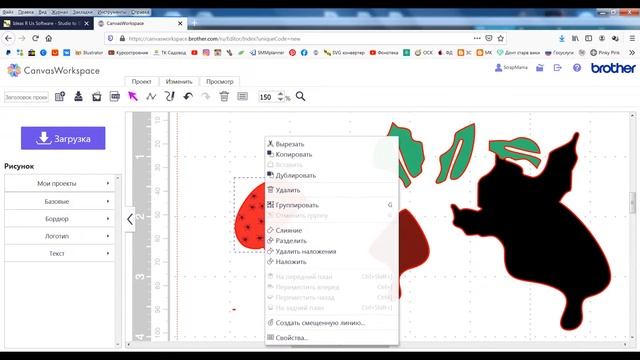Screen dimensions: 640x360
Task: Open Firefox downloads arrow icon
Action: coord(562,38)
